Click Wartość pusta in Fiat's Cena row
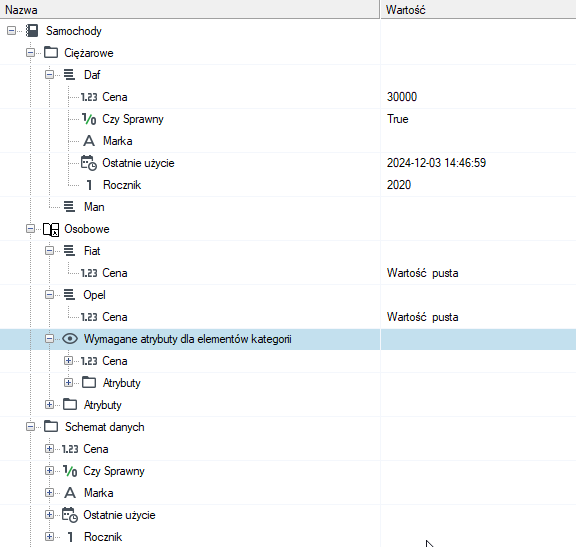 click(422, 273)
